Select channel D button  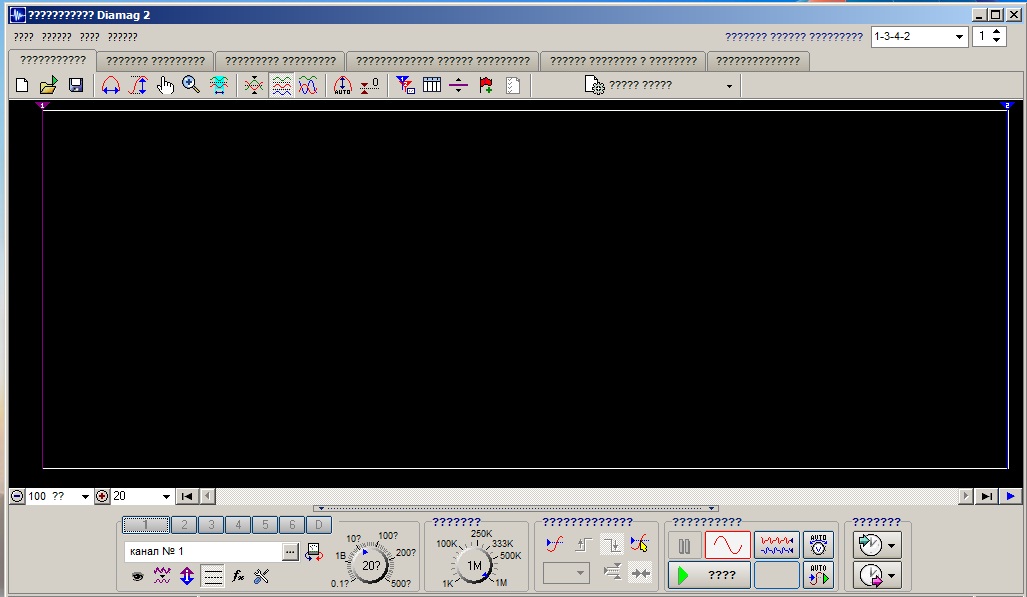coord(318,525)
